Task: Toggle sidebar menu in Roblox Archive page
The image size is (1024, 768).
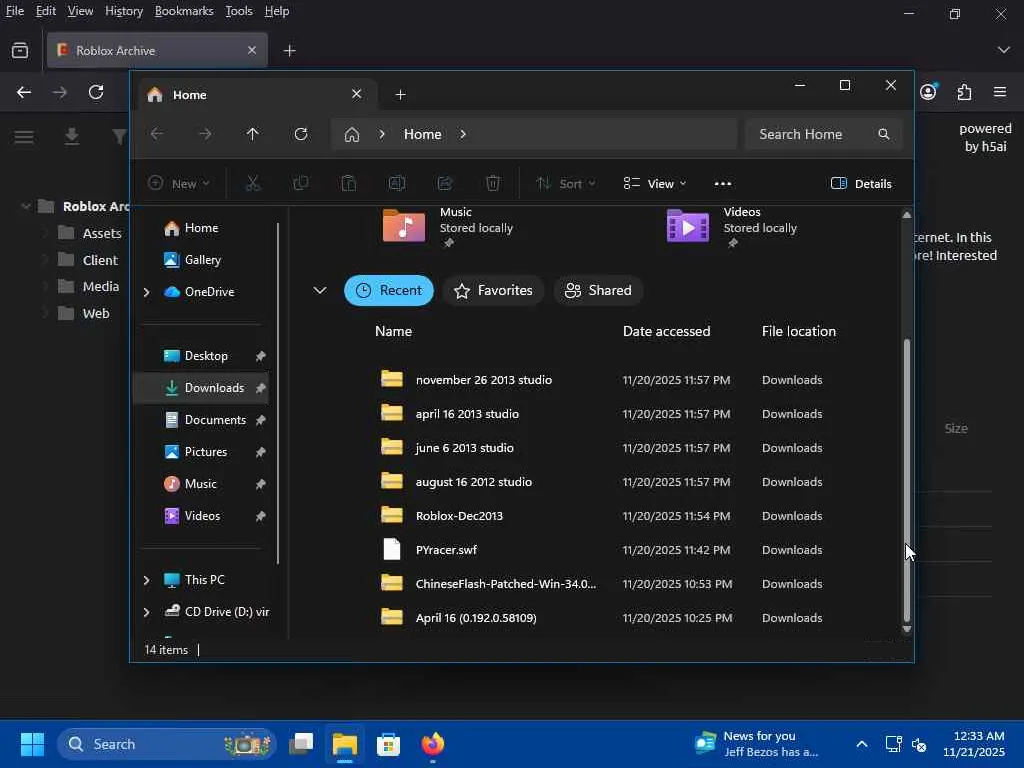Action: coord(24,136)
